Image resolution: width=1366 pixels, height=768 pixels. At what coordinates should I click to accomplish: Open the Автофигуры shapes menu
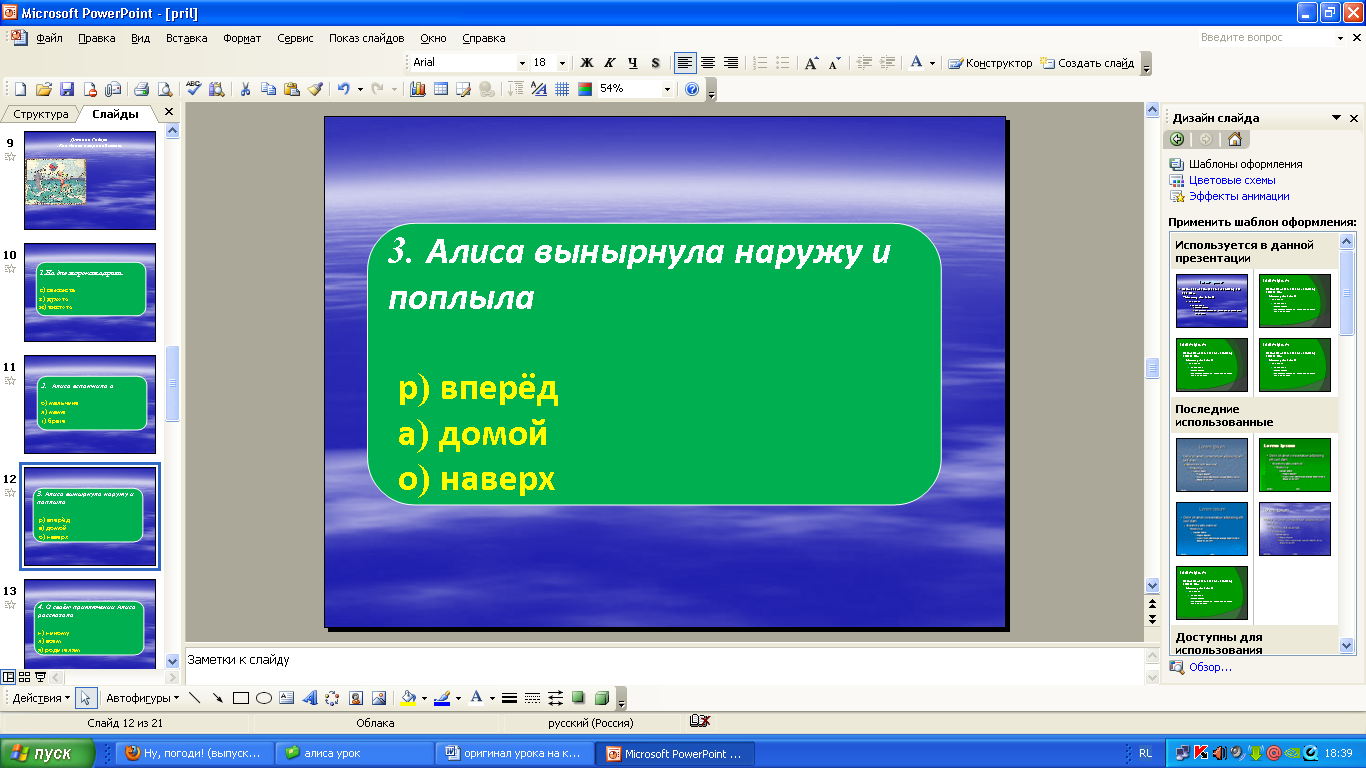pyautogui.click(x=142, y=698)
